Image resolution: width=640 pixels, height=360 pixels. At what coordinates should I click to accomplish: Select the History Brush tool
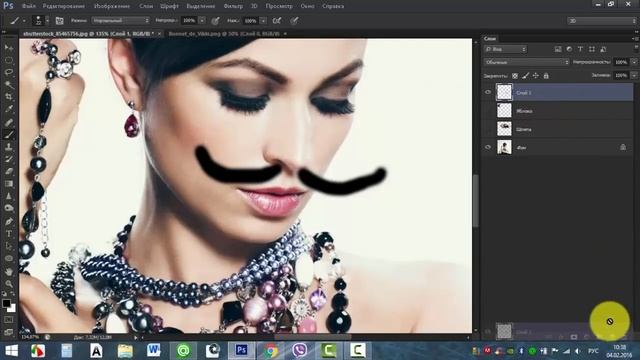tap(9, 159)
